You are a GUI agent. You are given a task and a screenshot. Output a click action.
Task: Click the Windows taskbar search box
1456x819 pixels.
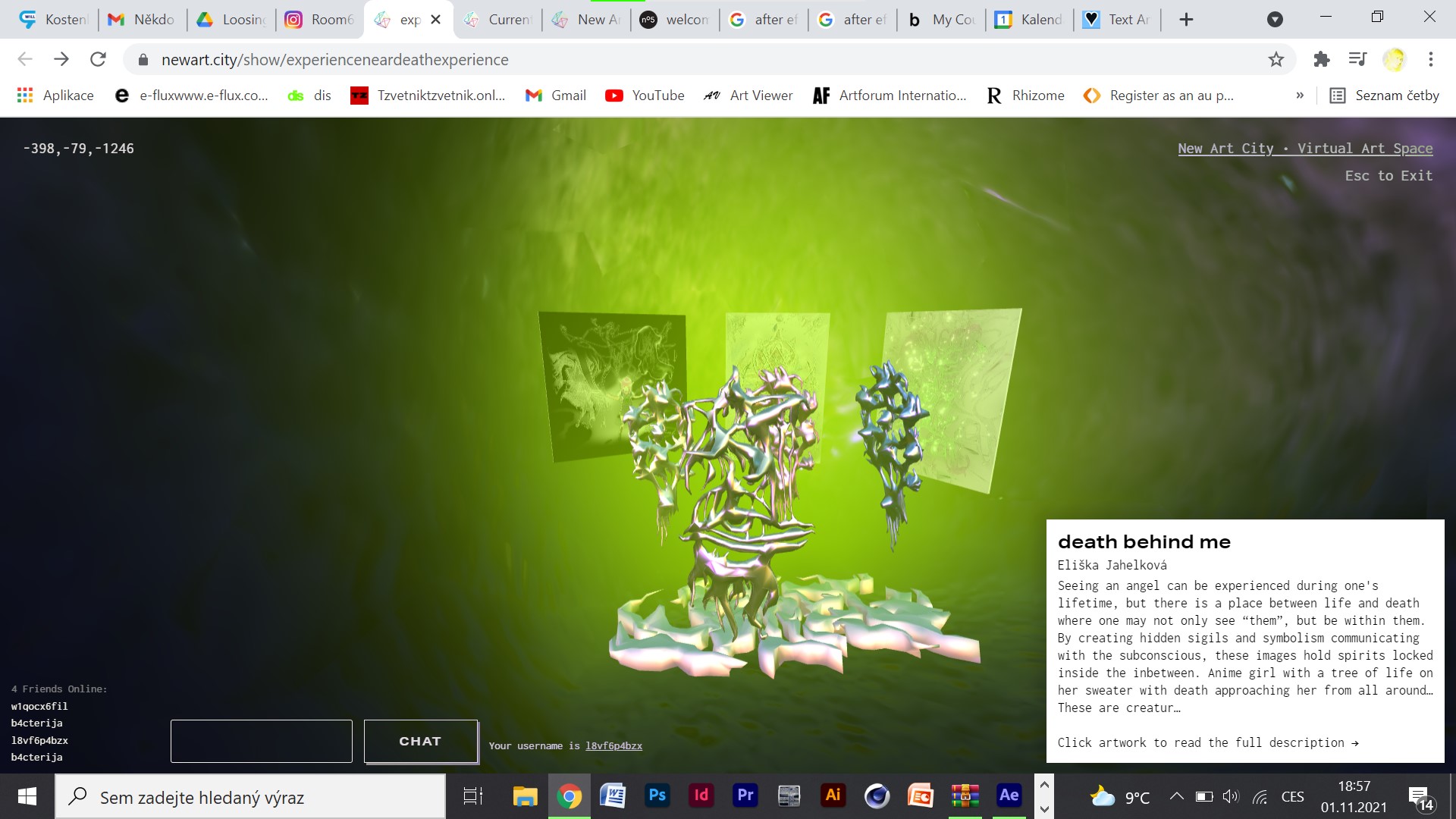[250, 797]
